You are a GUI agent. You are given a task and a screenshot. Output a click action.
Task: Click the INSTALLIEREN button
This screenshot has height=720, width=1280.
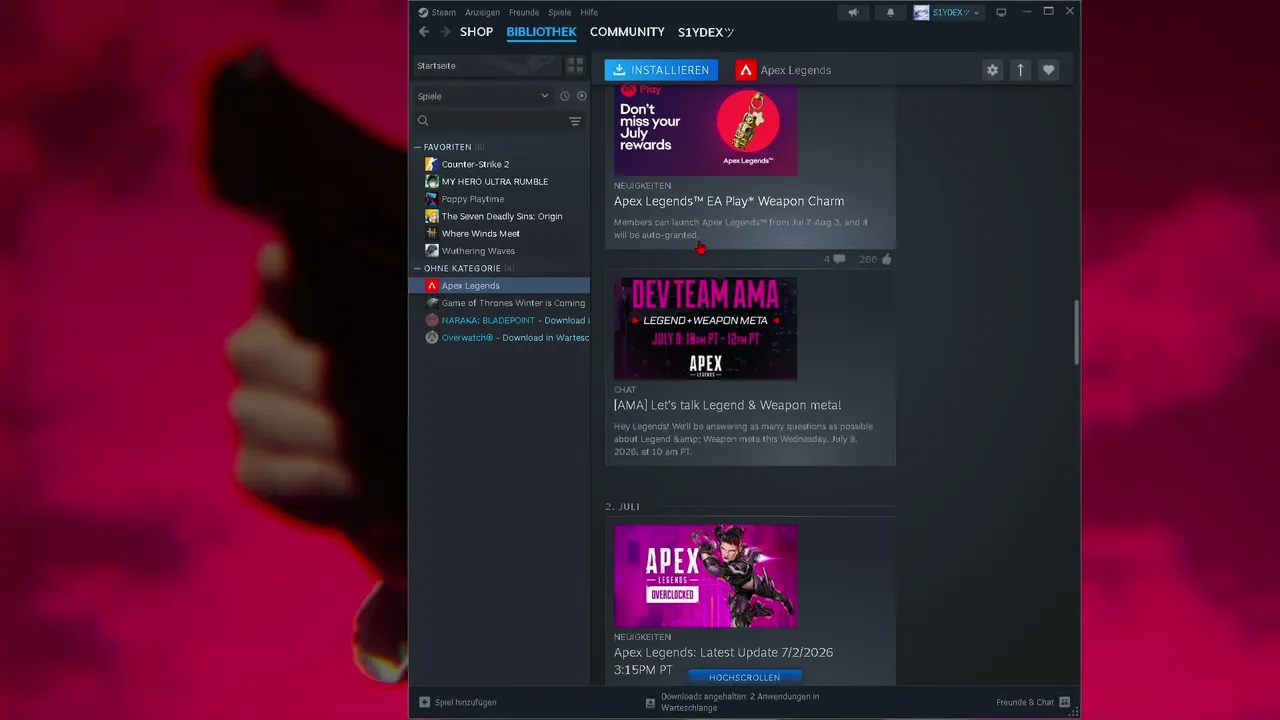coord(661,70)
